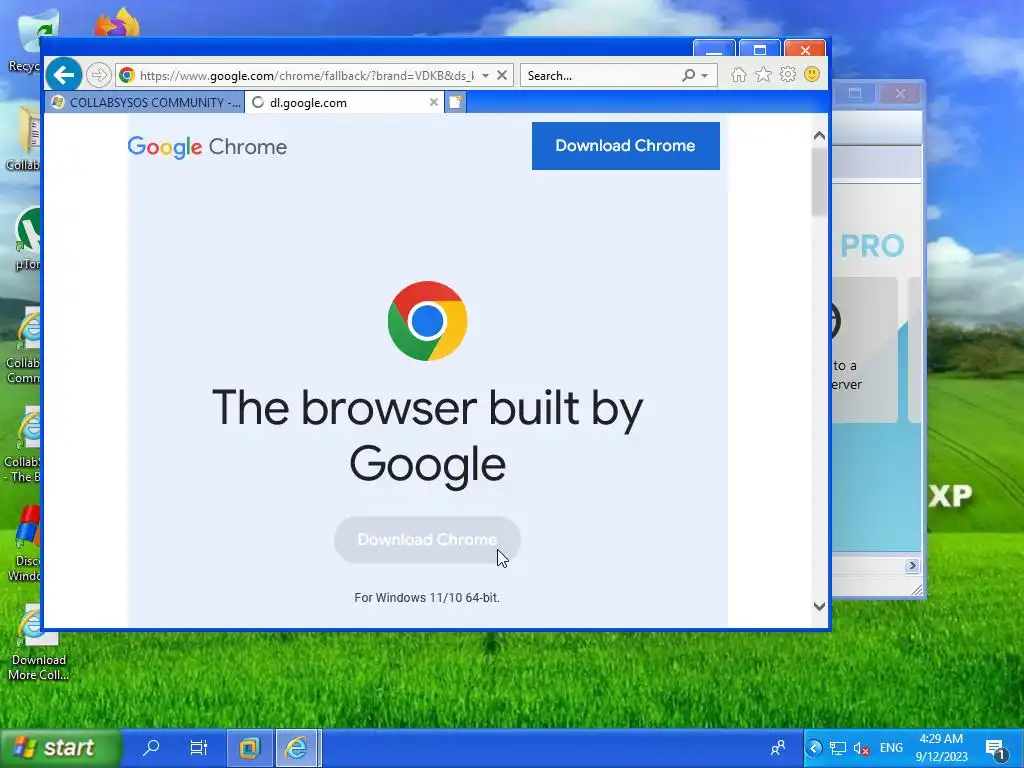Click the vertical scrollbar thumb
Screen dimensions: 1024x768
[x=819, y=182]
